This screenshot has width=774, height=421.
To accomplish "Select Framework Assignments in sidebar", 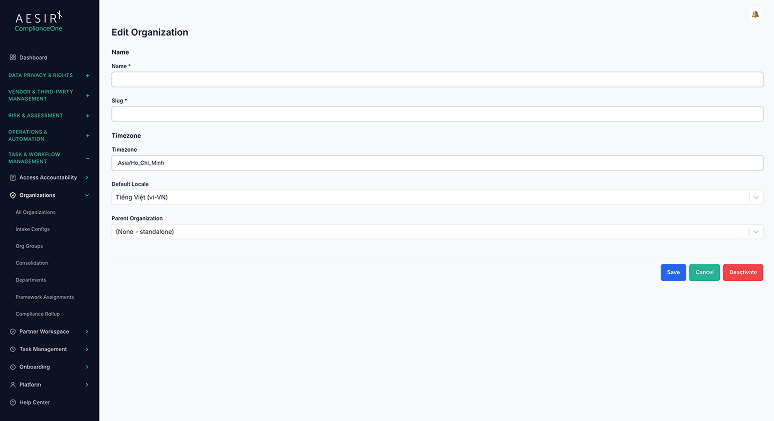I will pyautogui.click(x=44, y=297).
